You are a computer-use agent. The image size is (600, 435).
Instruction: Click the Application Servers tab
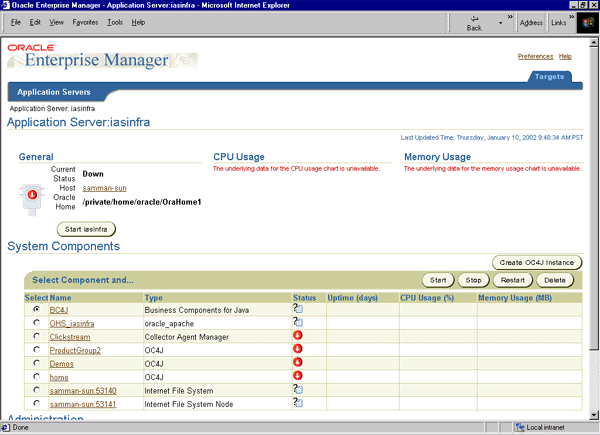click(54, 92)
